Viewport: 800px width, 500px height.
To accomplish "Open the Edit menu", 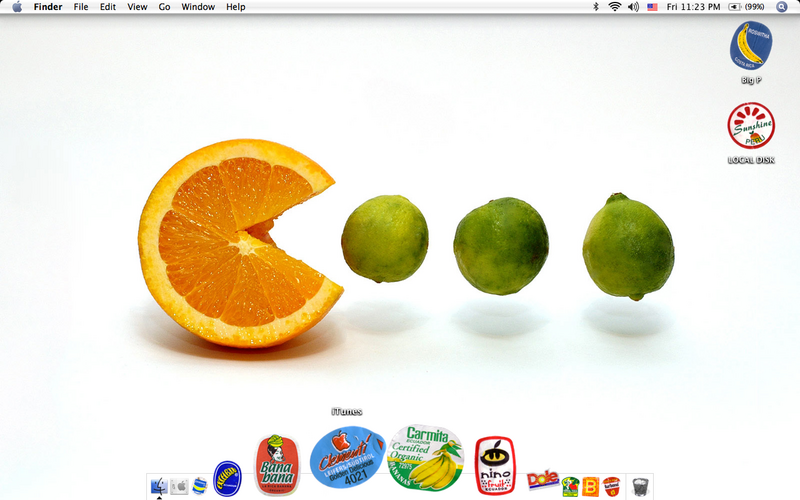I will [108, 7].
